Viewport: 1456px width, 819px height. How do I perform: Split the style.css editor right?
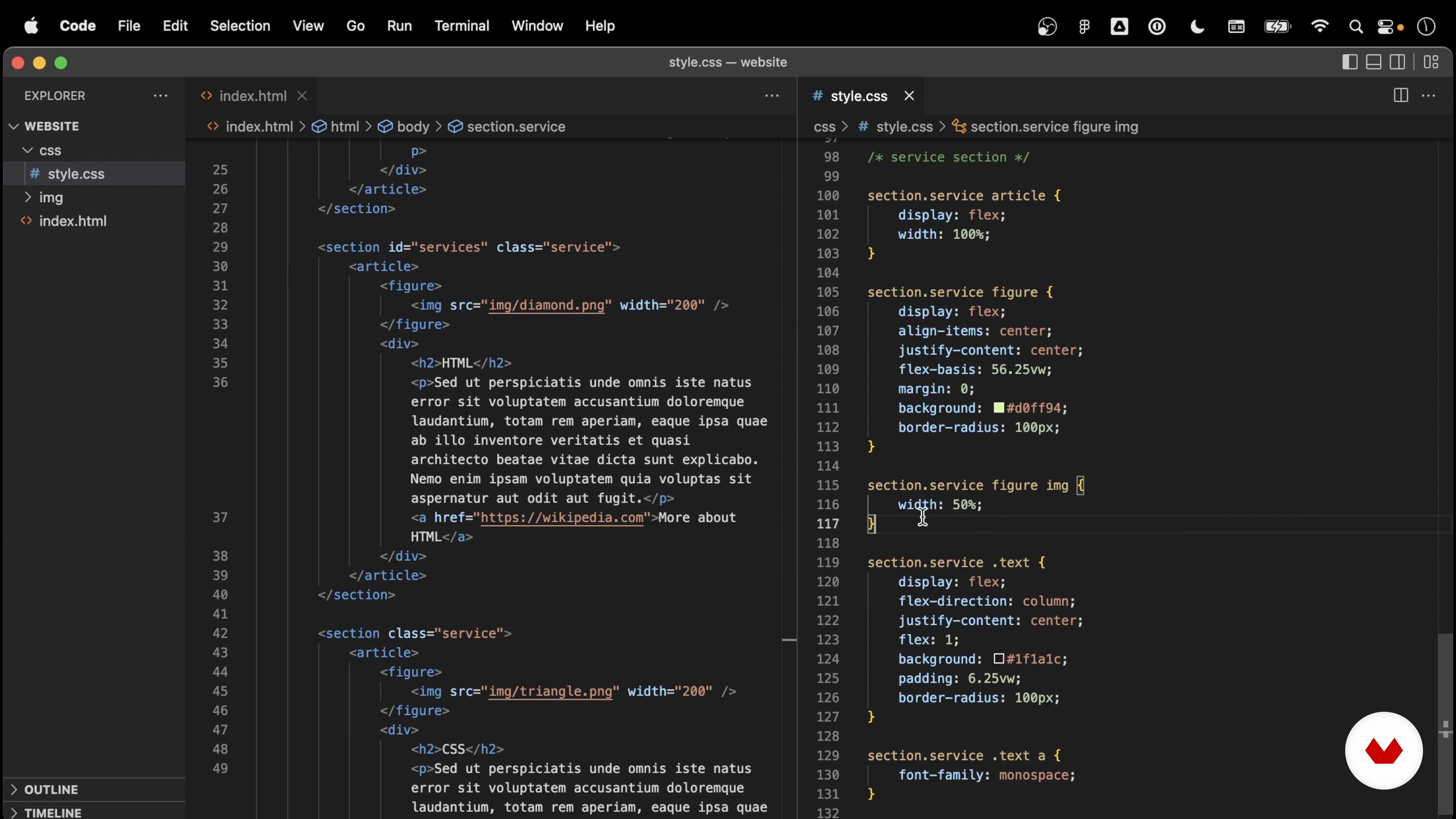pos(1401,96)
